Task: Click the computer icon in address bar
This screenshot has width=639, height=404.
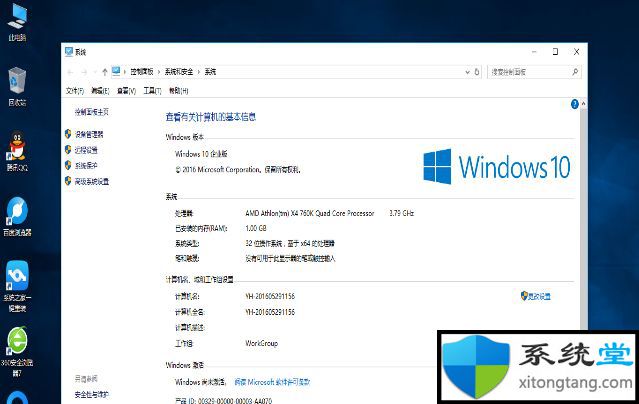Action: pos(116,71)
